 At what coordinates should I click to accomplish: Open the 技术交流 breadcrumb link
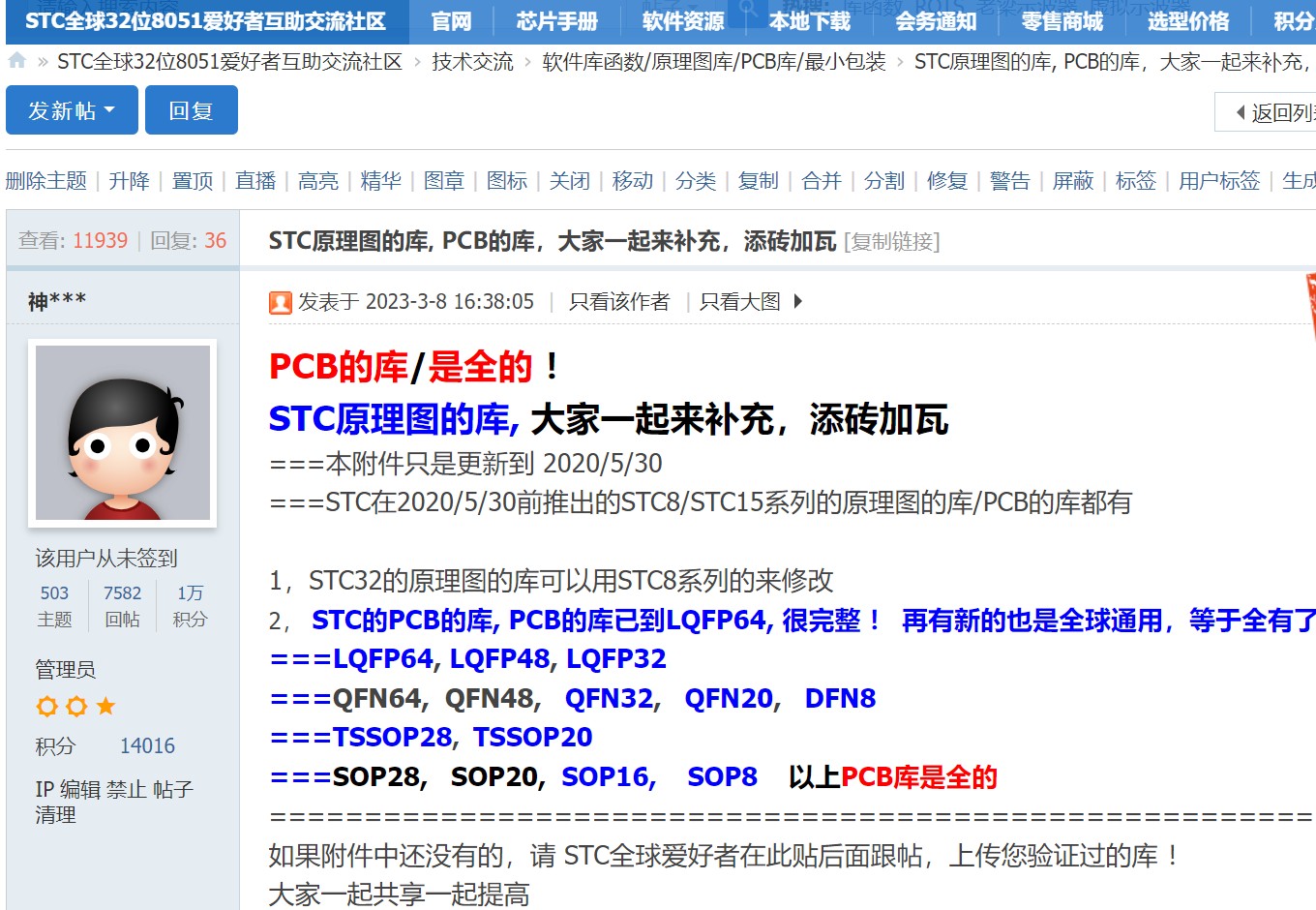point(472,62)
